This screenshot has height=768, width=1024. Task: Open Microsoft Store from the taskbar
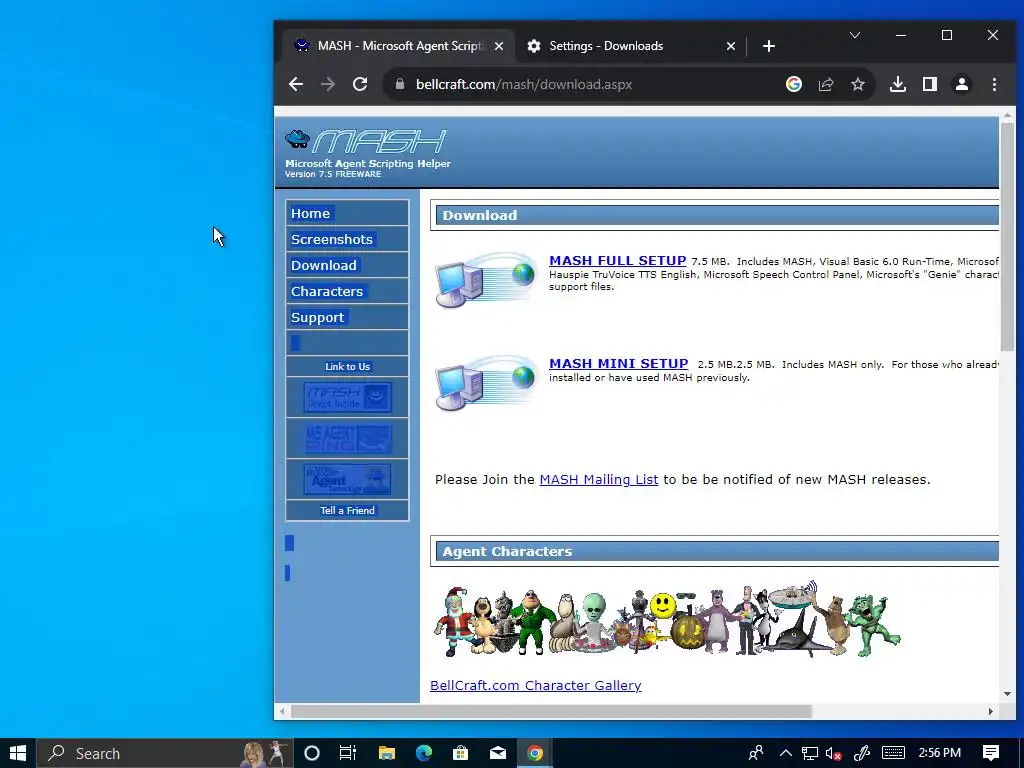click(x=460, y=753)
